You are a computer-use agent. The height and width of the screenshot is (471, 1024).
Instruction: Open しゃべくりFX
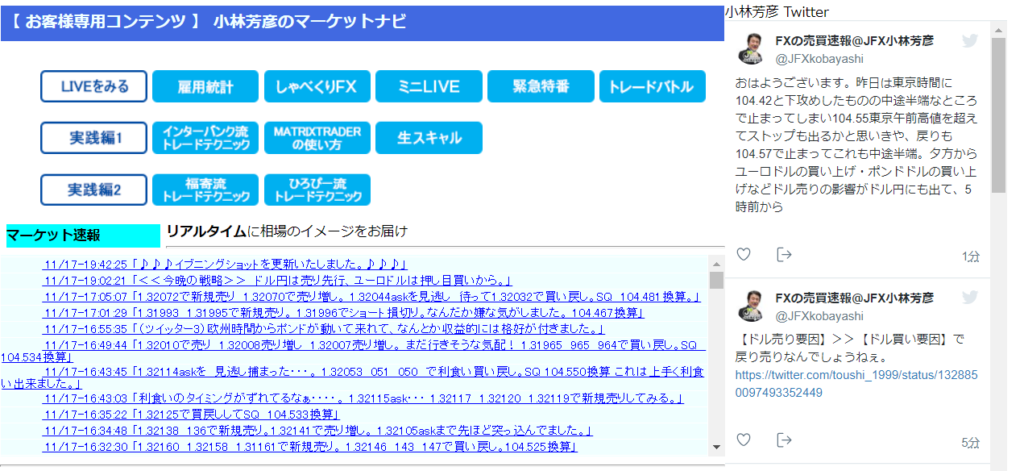pos(317,86)
